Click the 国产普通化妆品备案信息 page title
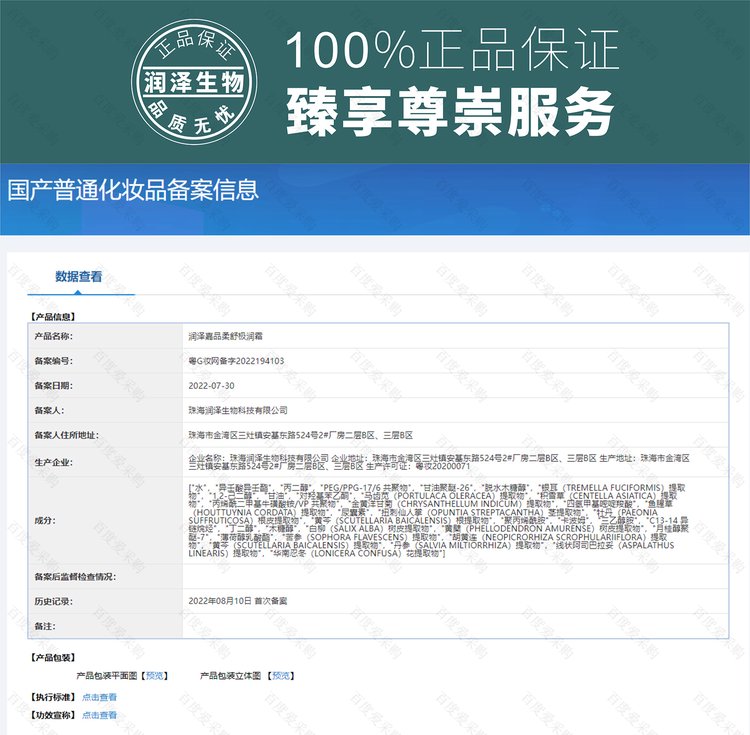The image size is (750, 735). click(133, 190)
